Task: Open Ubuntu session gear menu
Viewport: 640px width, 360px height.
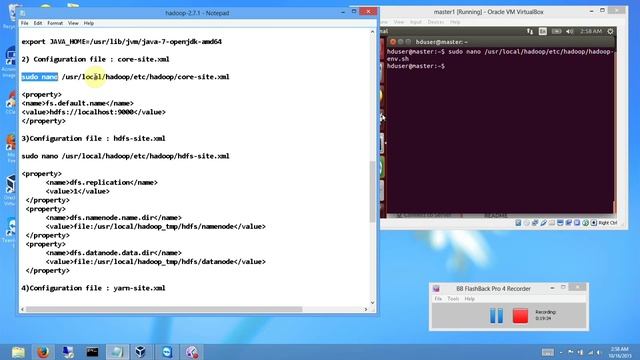Action: (610, 31)
